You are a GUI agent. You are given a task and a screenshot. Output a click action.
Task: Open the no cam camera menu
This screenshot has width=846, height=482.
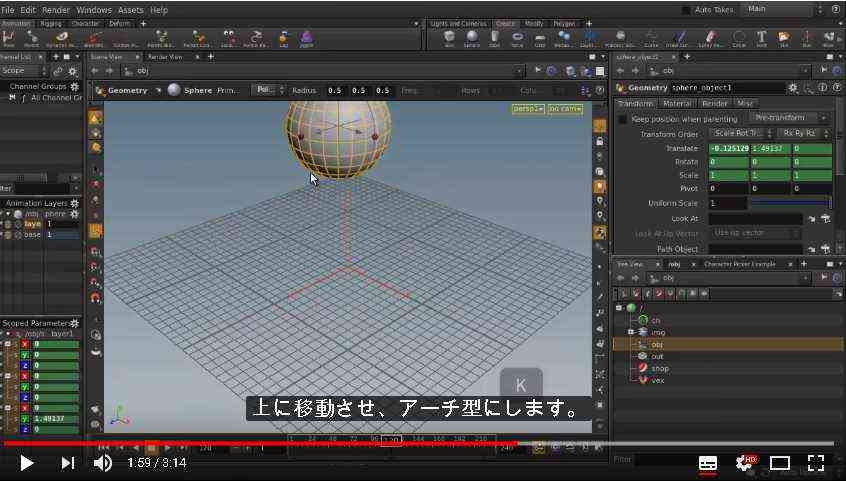click(565, 109)
